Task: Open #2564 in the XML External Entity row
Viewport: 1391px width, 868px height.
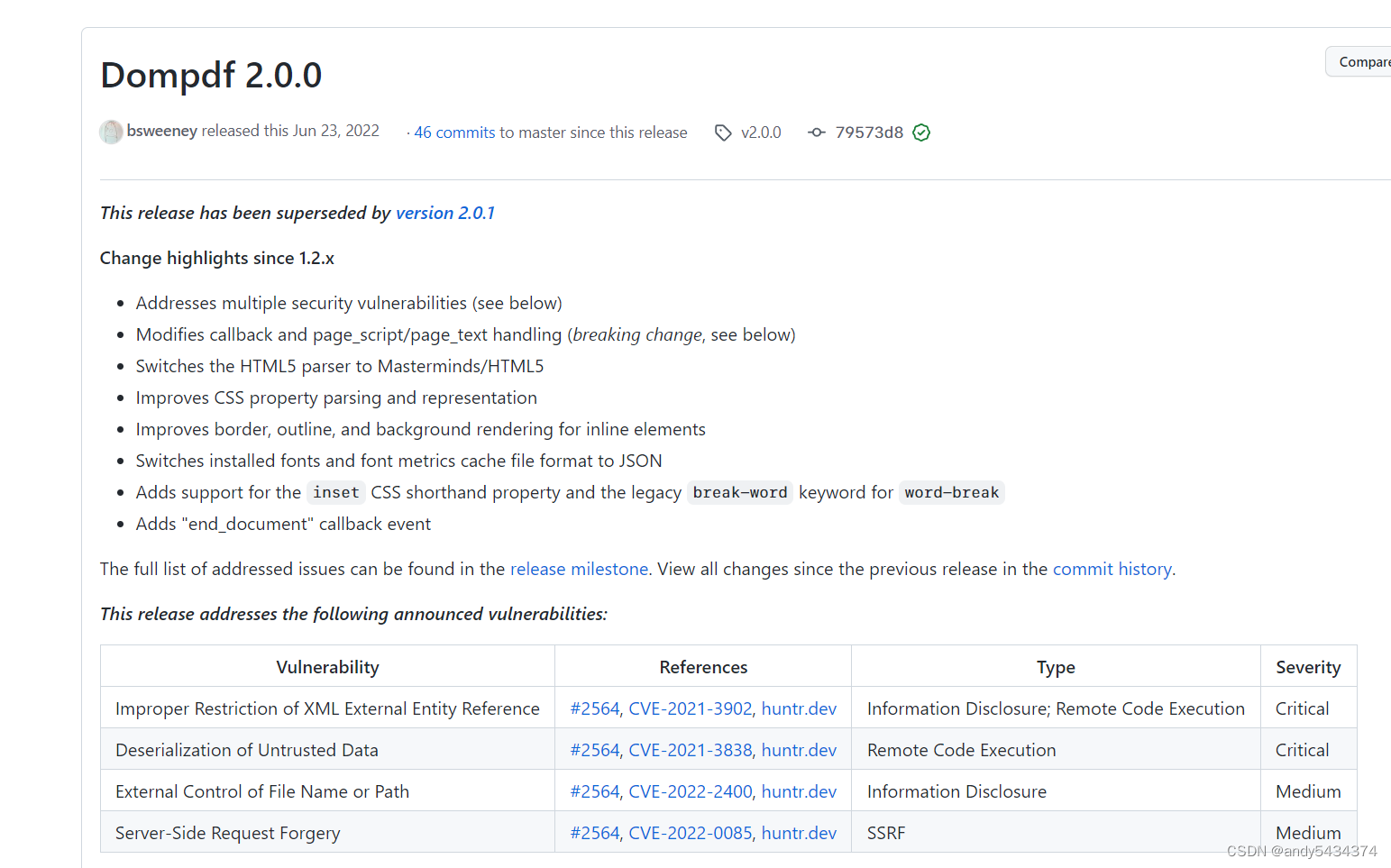Action: (595, 708)
